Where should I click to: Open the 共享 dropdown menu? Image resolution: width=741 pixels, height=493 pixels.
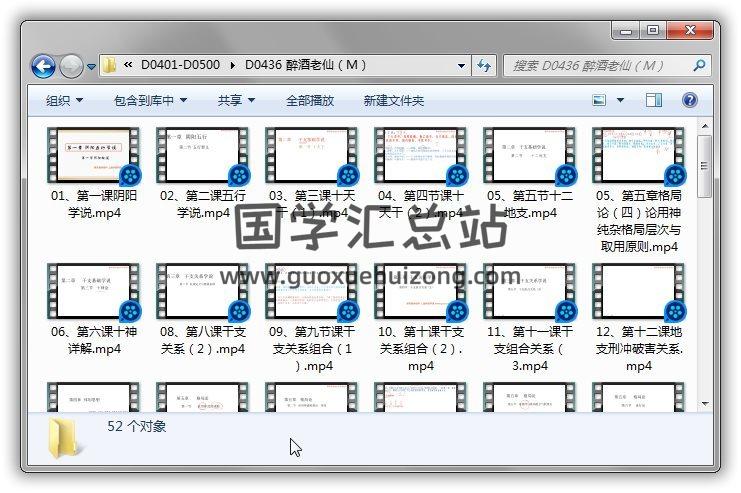click(236, 100)
